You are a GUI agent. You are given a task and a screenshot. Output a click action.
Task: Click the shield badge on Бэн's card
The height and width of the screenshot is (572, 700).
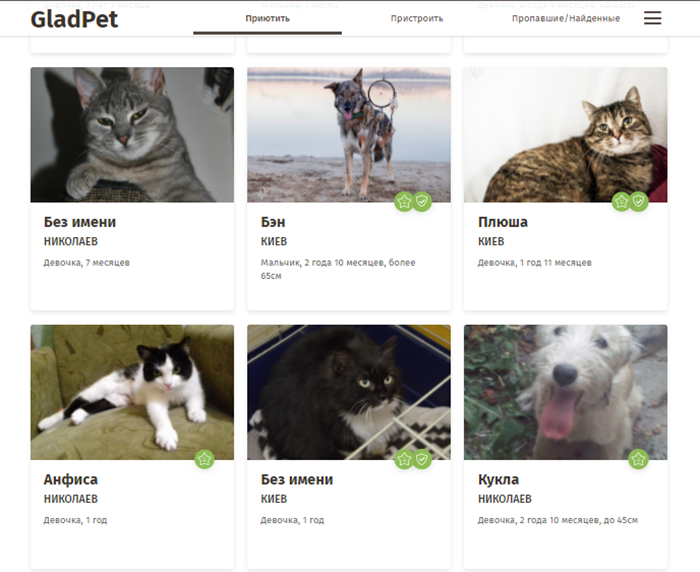pyautogui.click(x=422, y=202)
